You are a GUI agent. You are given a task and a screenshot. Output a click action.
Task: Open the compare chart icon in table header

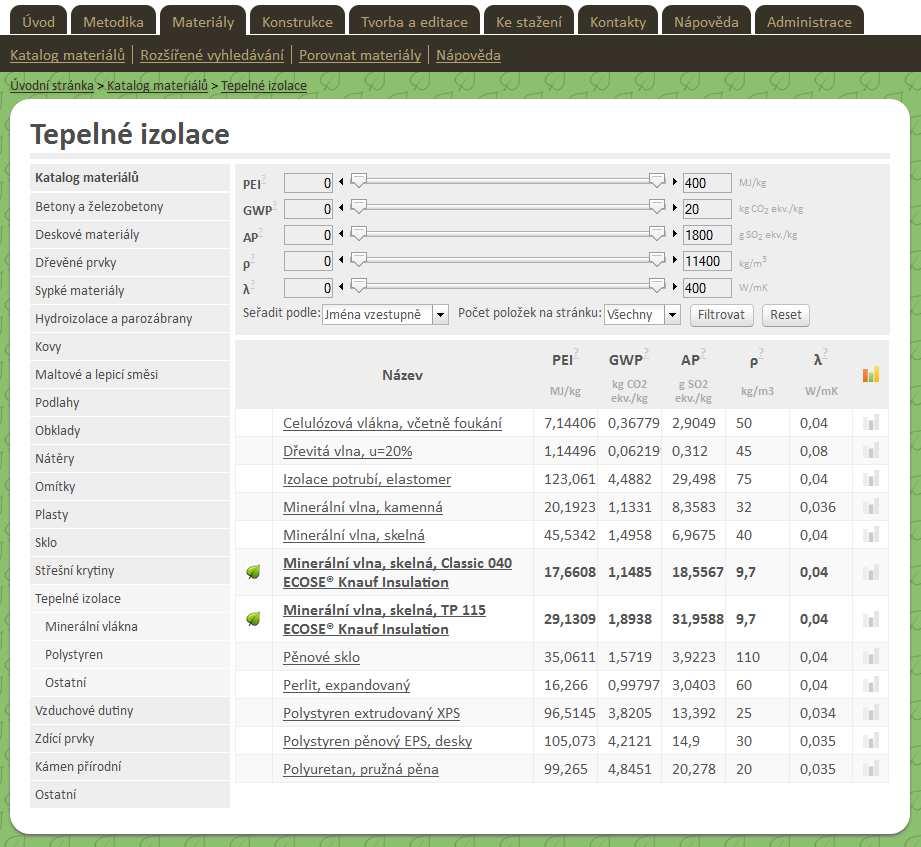870,374
